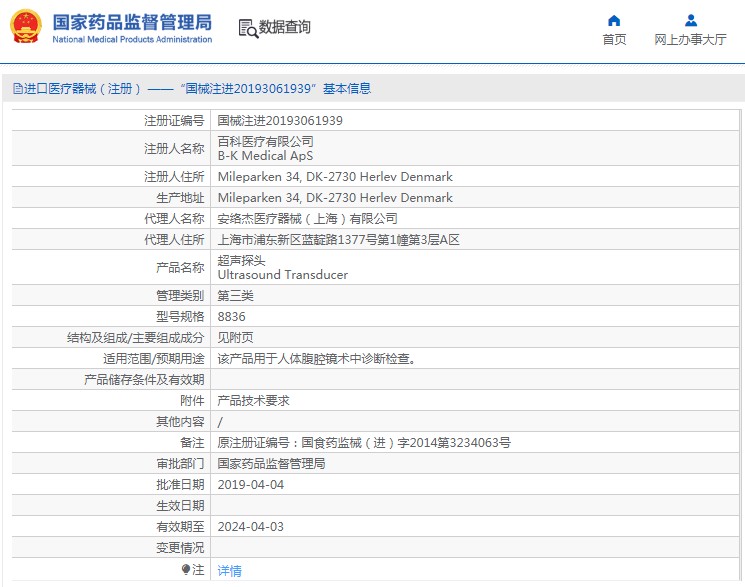Click the approval date 2019-04-04
The image size is (745, 587).
click(250, 485)
